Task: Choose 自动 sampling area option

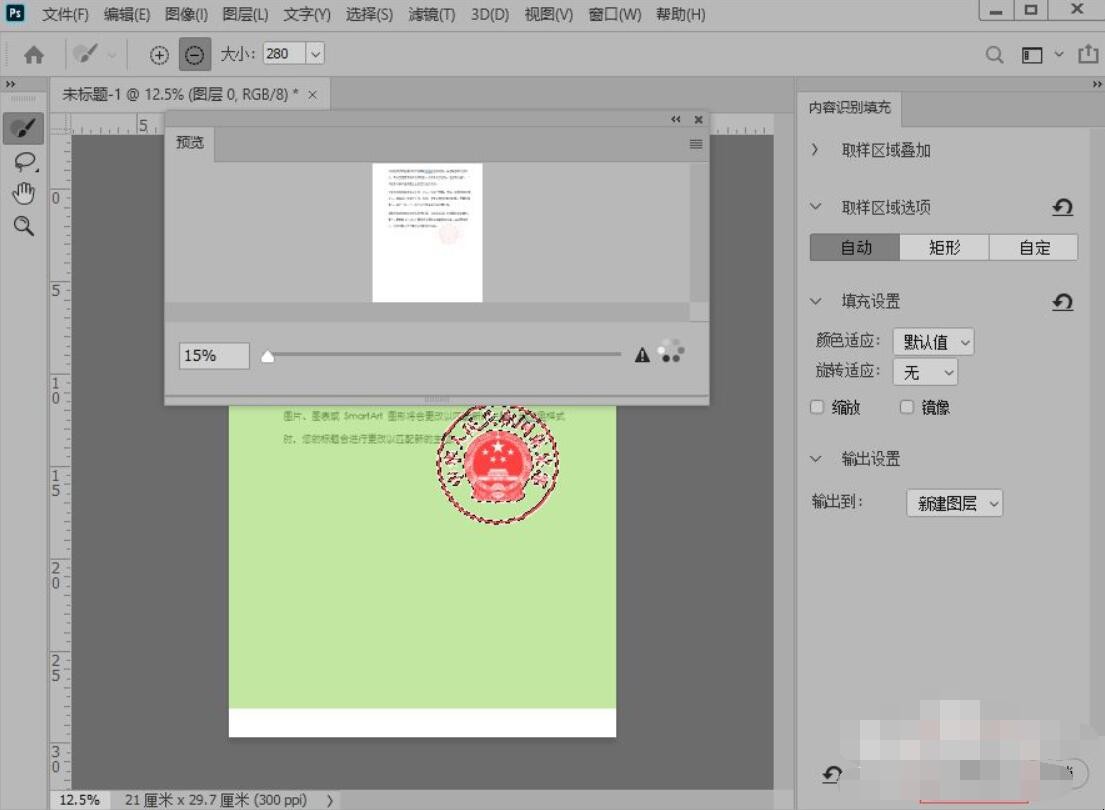Action: [855, 247]
